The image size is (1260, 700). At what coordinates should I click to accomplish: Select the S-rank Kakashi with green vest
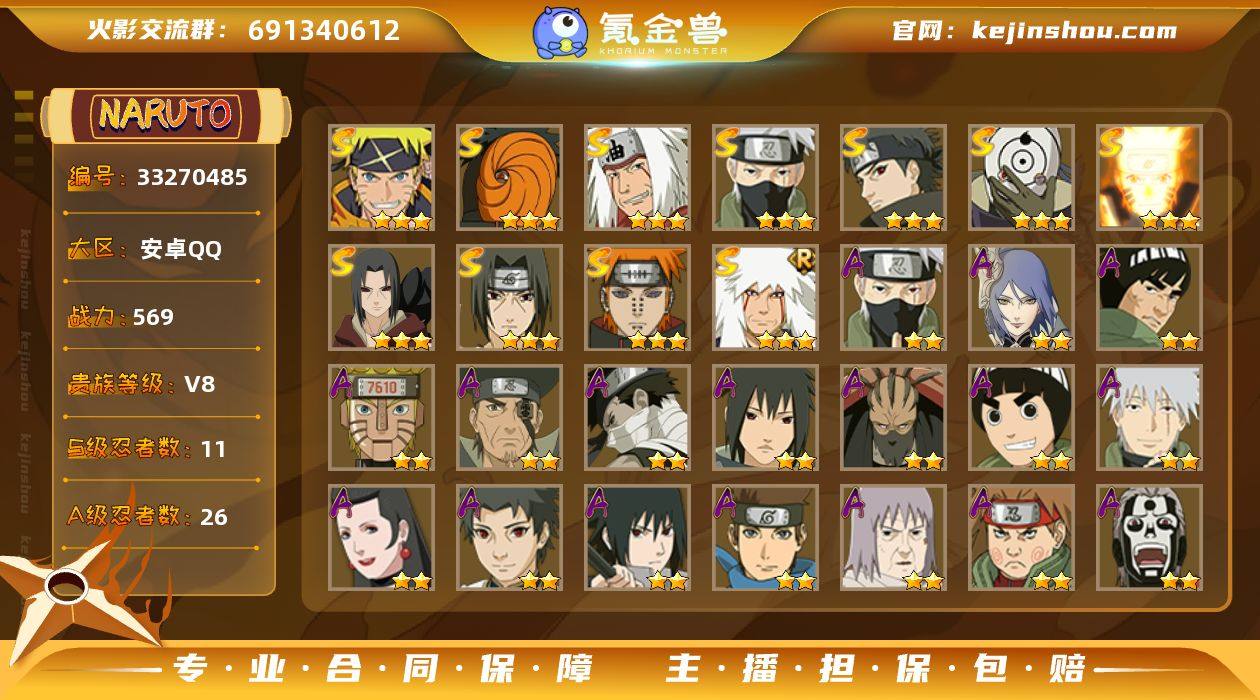766,177
